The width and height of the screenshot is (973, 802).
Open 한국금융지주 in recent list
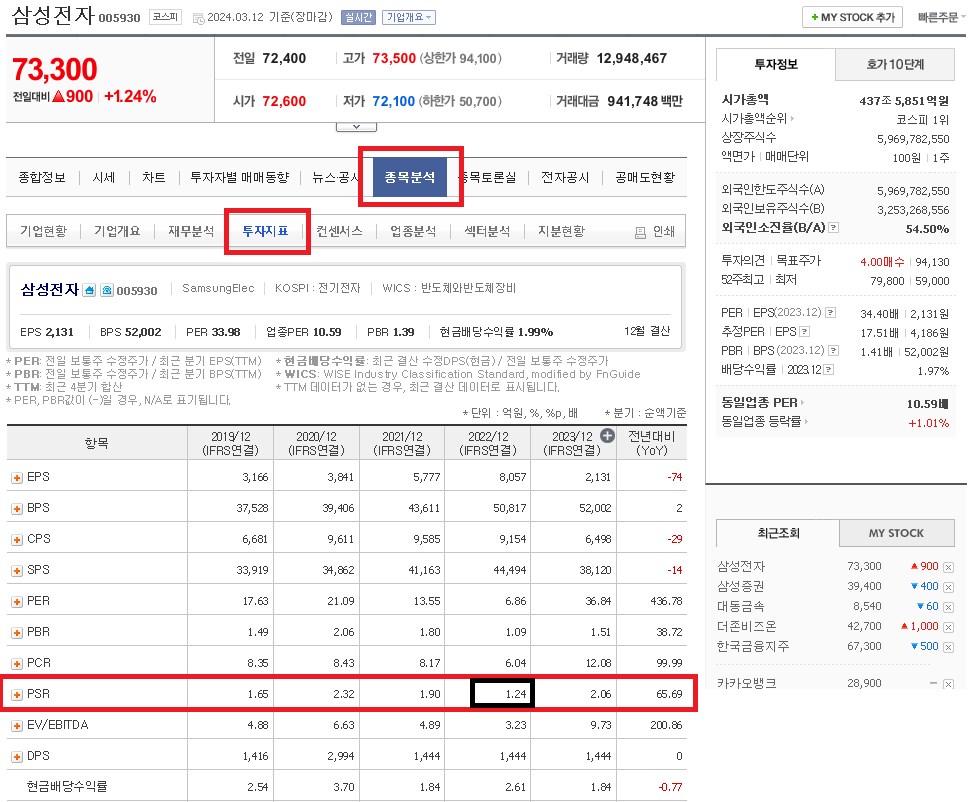tap(753, 647)
